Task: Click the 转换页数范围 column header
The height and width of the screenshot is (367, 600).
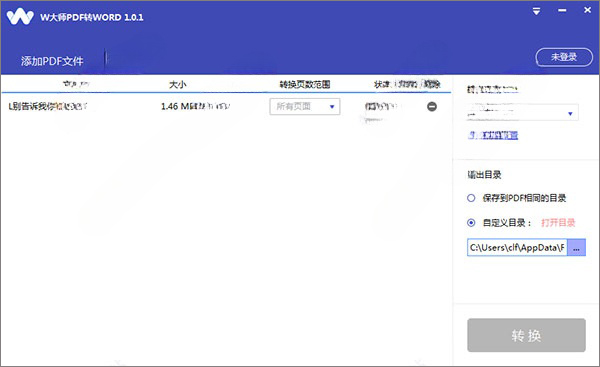Action: [305, 85]
